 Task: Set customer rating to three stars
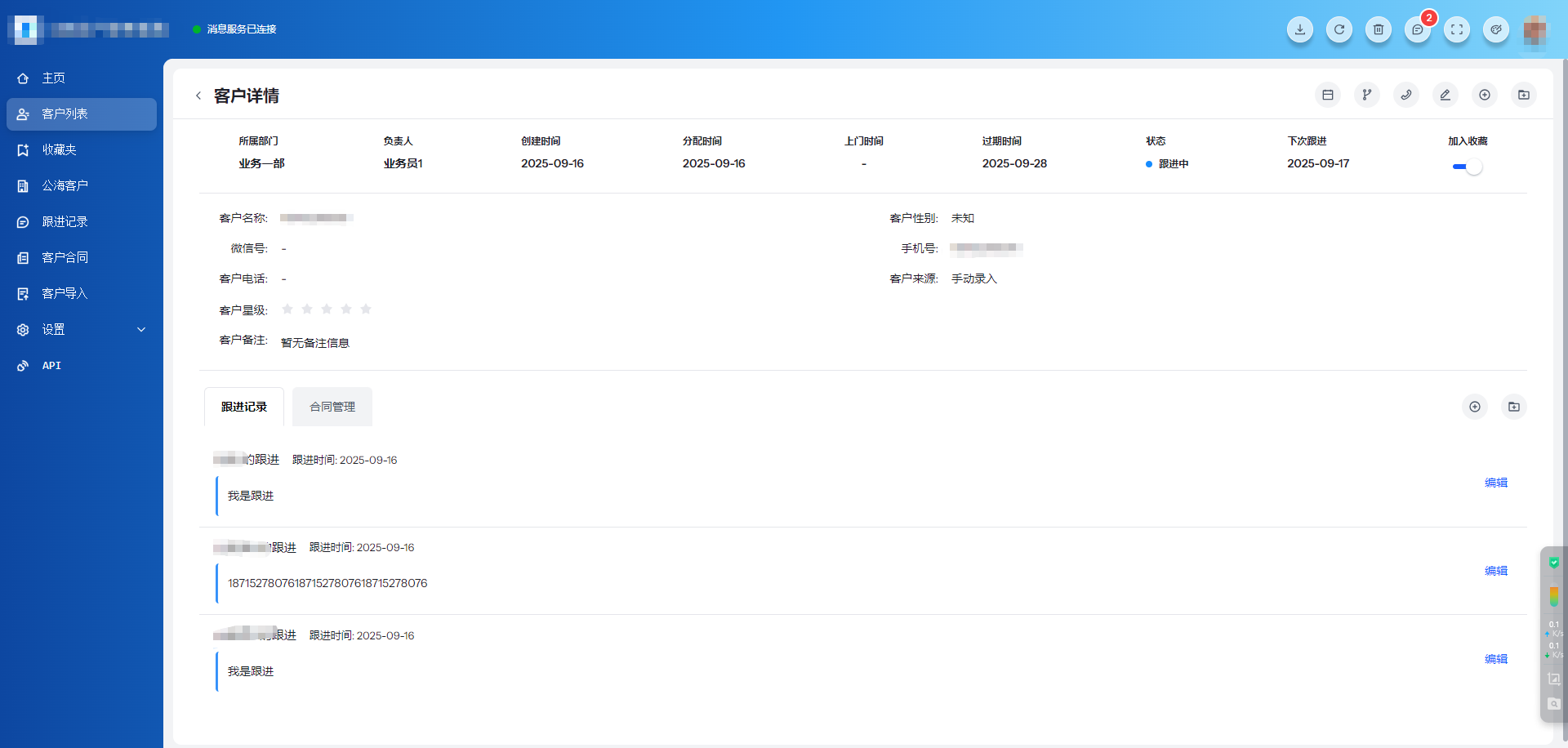coord(327,309)
